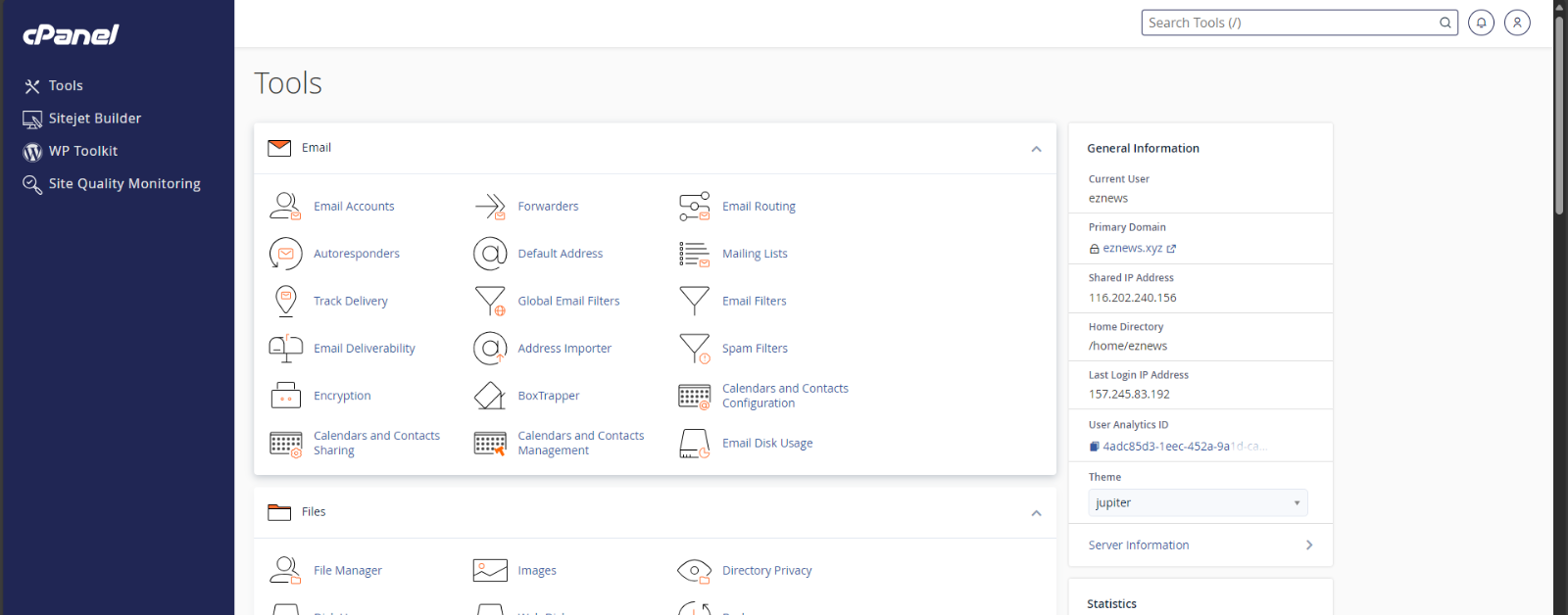1568x615 pixels.
Task: Click the Email section header title
Action: [x=317, y=148]
